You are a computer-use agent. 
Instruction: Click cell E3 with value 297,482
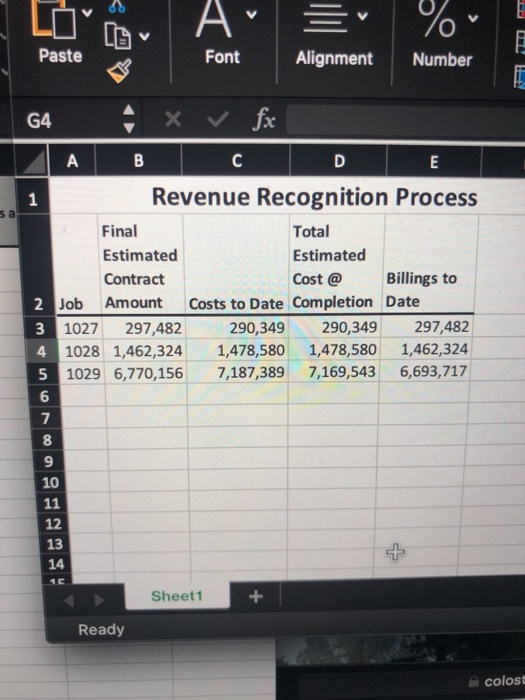(428, 326)
